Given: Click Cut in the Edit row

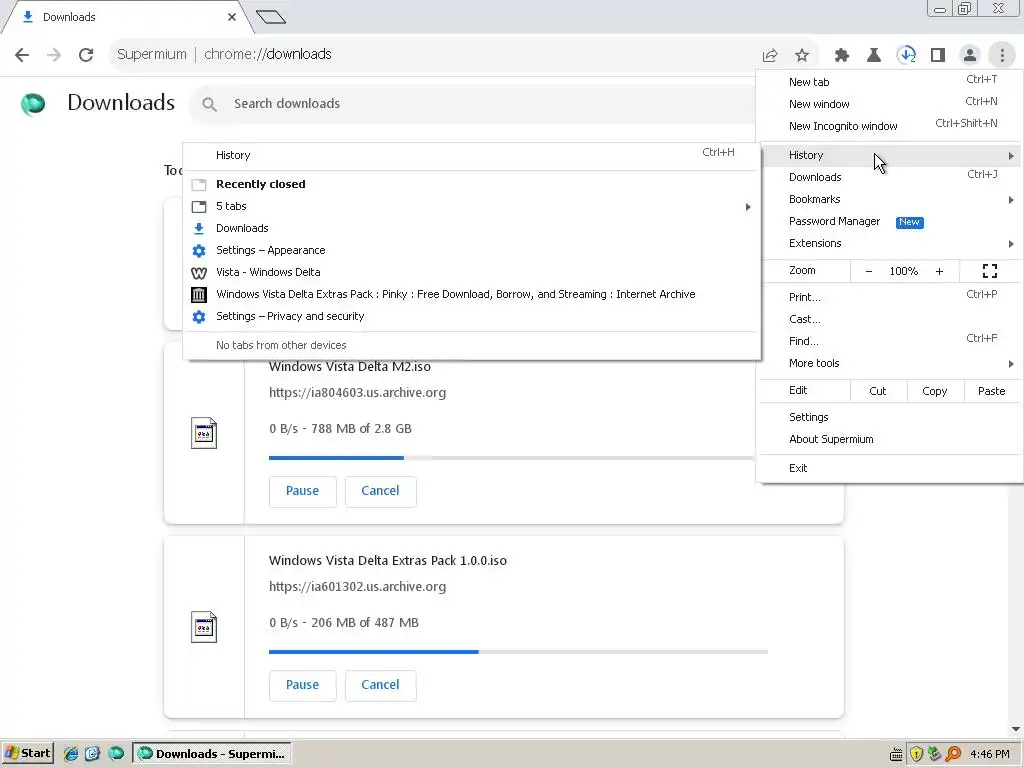Looking at the screenshot, I should 878,391.
